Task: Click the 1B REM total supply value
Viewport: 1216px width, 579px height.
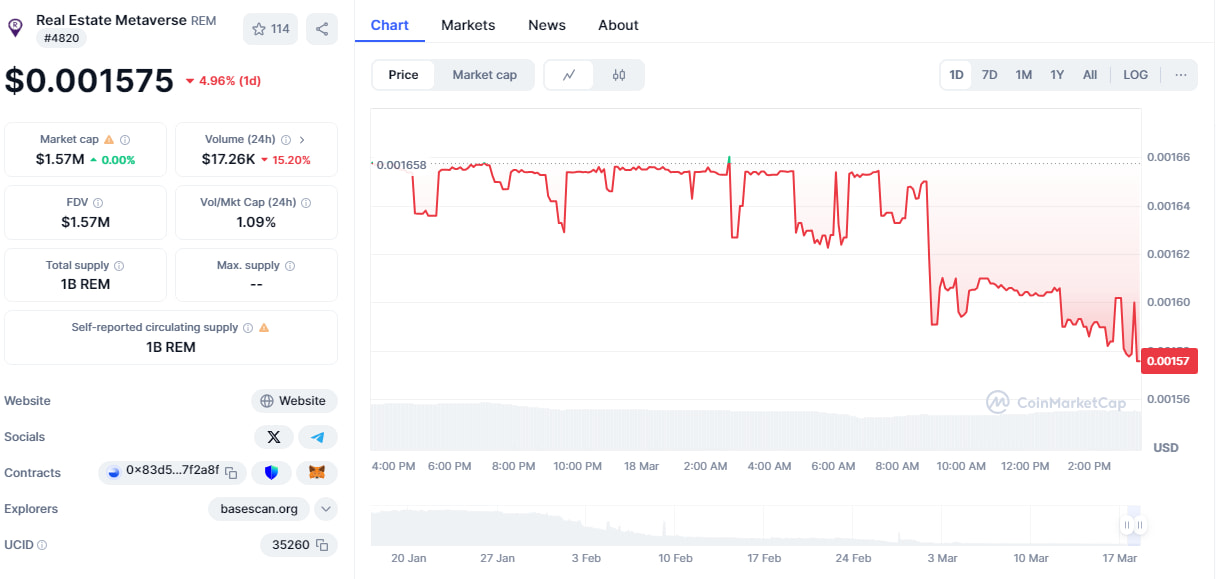Action: click(x=86, y=284)
